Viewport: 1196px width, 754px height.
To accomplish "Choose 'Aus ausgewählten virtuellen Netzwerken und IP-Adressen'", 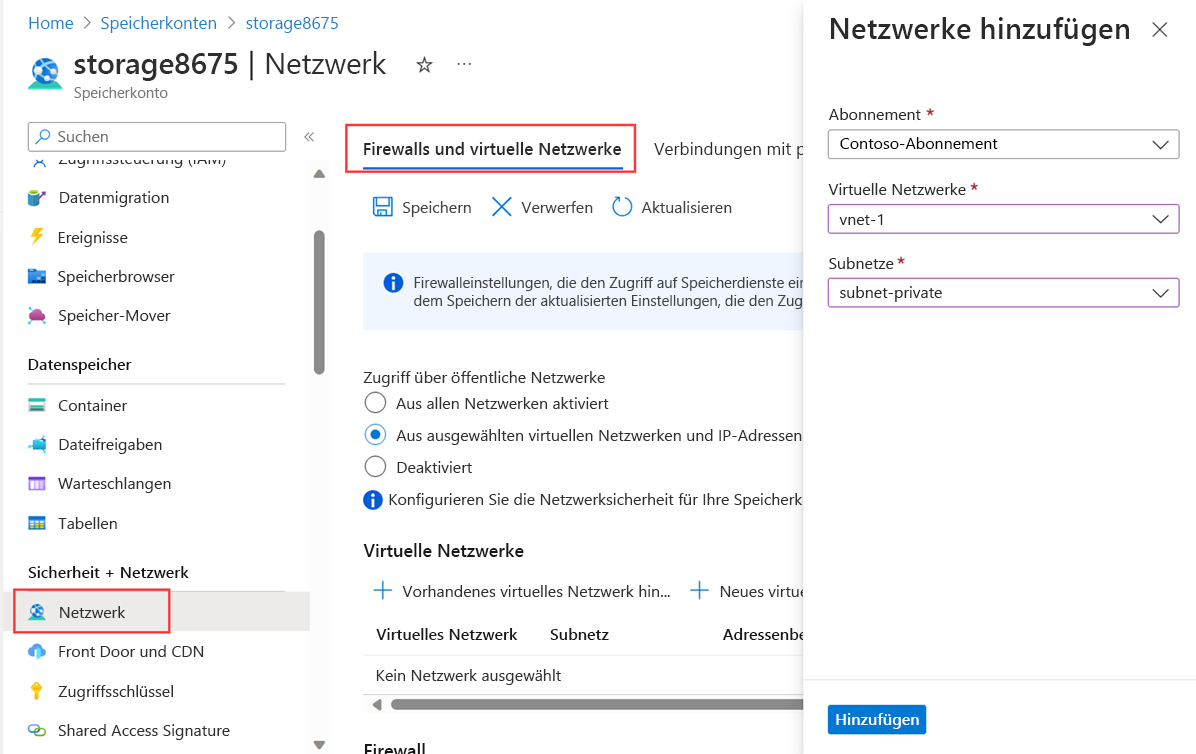I will (x=375, y=434).
